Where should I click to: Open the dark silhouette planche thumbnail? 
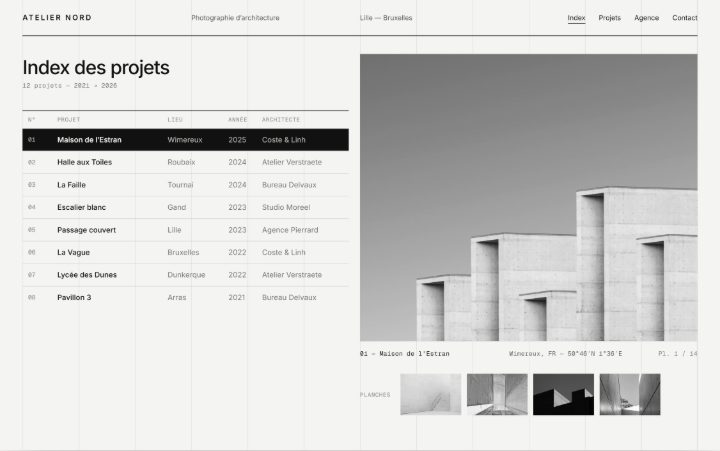(563, 394)
